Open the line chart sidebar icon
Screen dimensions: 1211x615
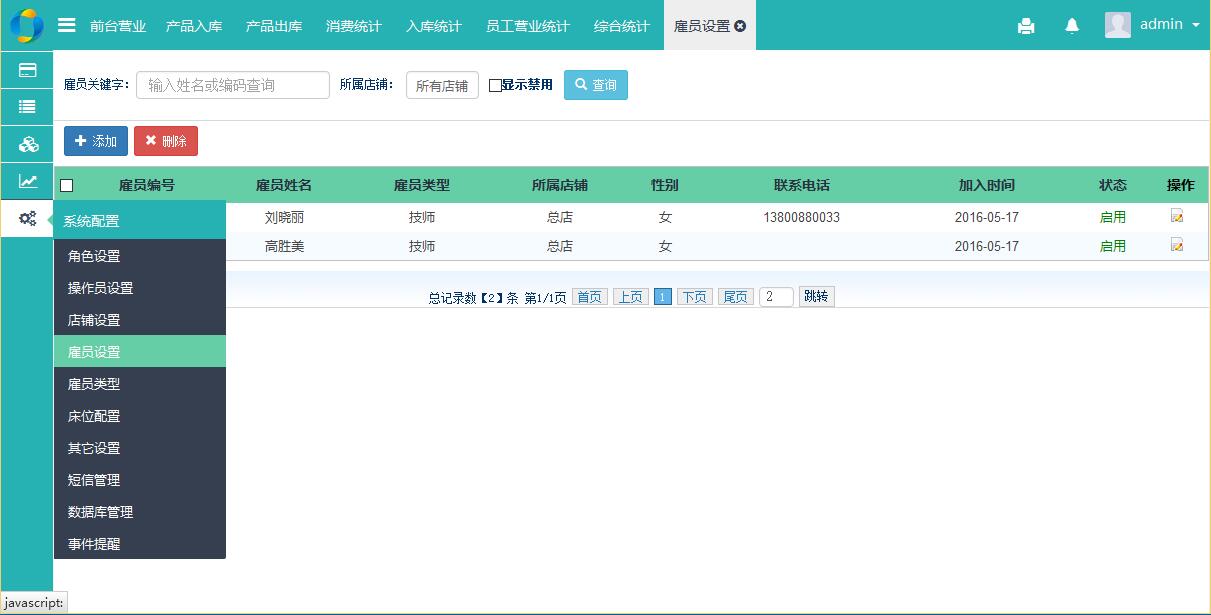click(27, 181)
